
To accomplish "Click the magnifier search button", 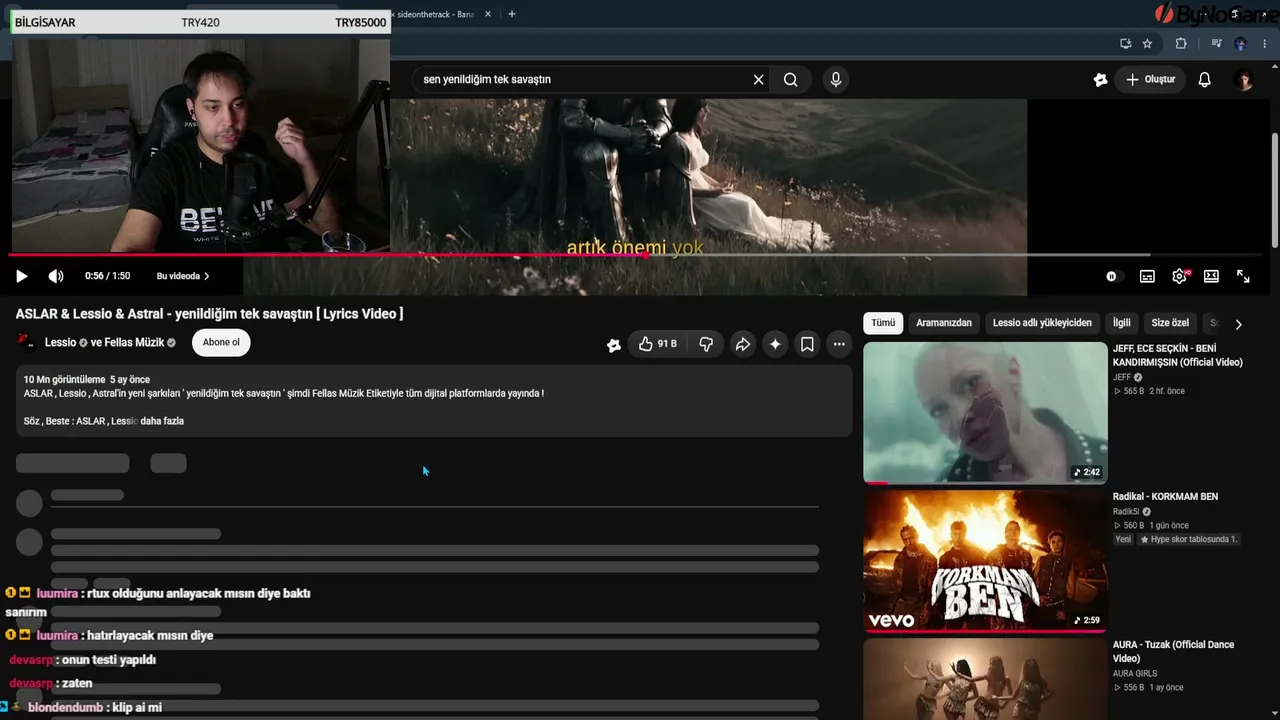I will click(x=791, y=80).
